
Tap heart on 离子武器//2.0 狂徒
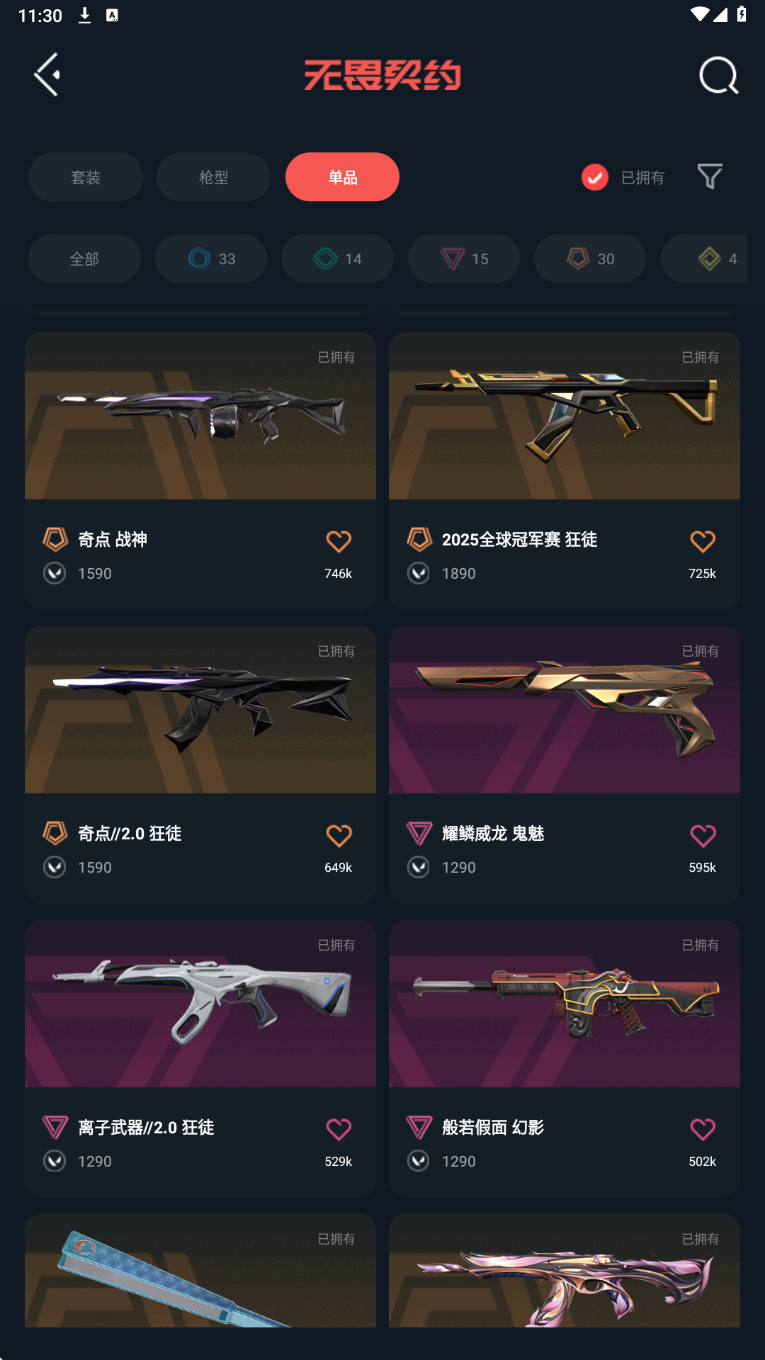click(339, 1129)
